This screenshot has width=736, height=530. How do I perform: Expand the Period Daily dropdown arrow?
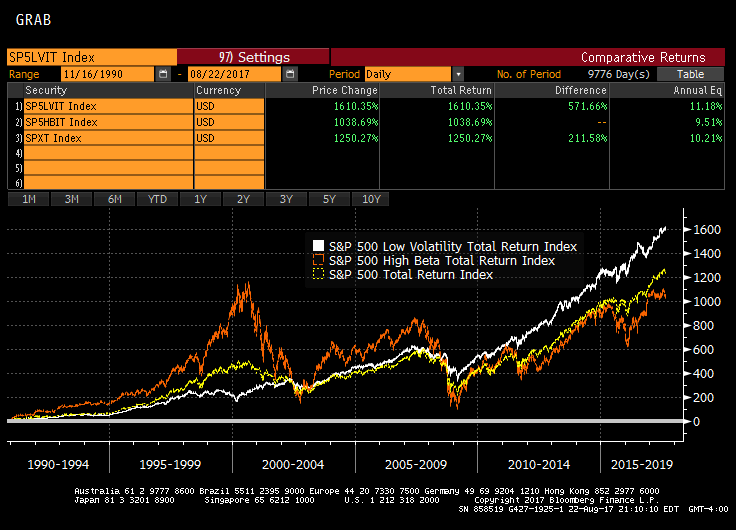[458, 74]
